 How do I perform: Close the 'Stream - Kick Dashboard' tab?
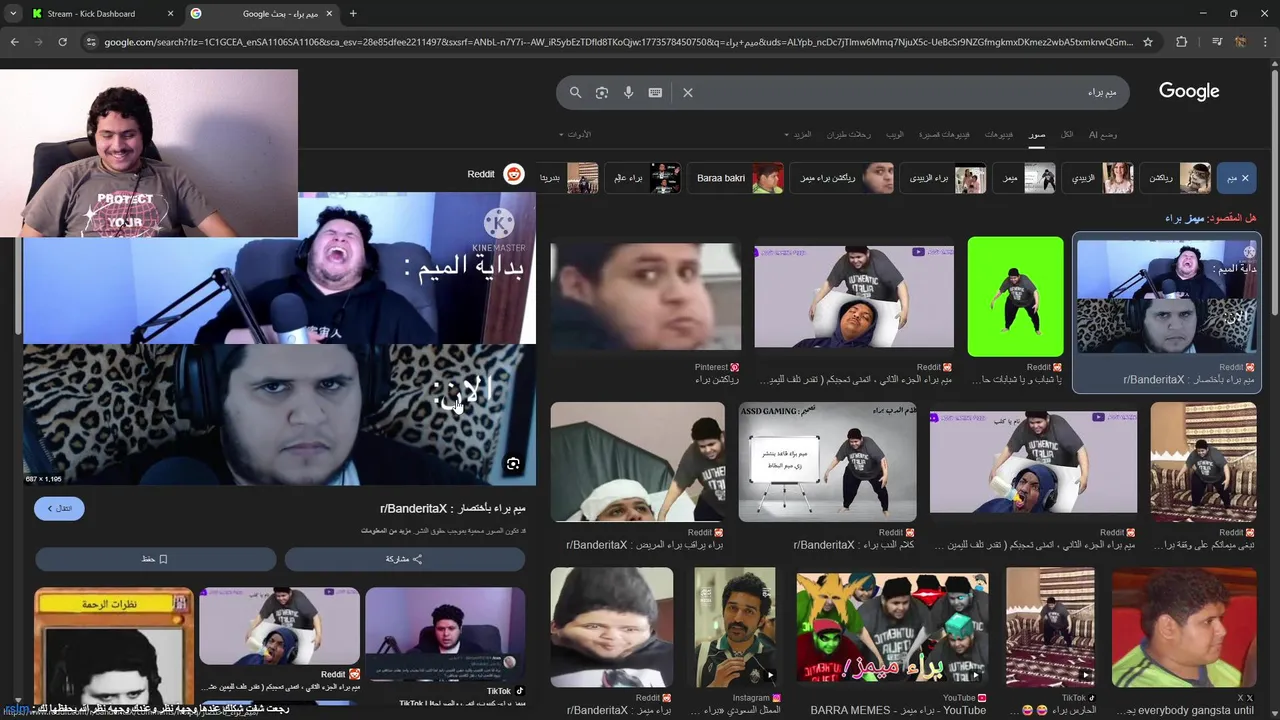coord(169,14)
